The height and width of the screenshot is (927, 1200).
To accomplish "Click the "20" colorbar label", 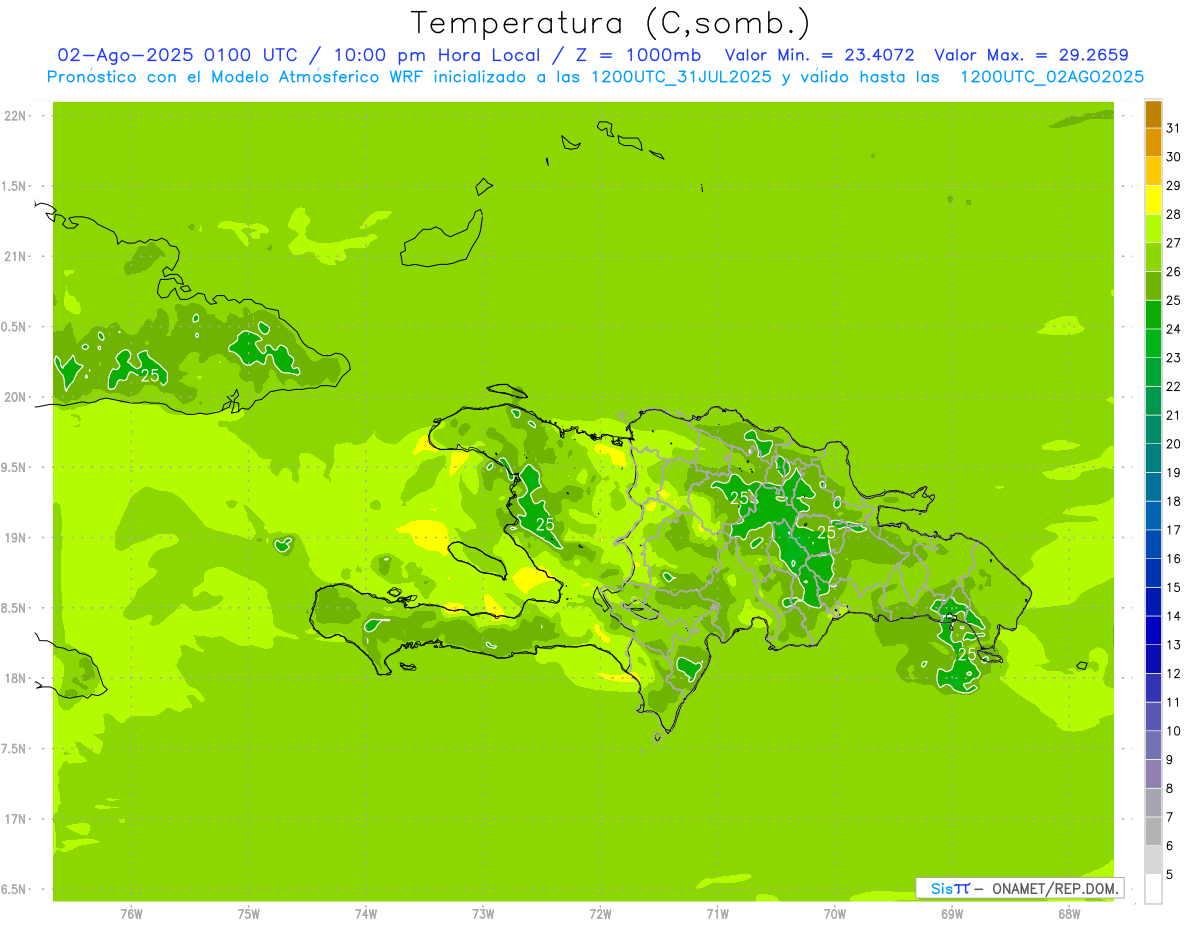I will pyautogui.click(x=1173, y=444).
